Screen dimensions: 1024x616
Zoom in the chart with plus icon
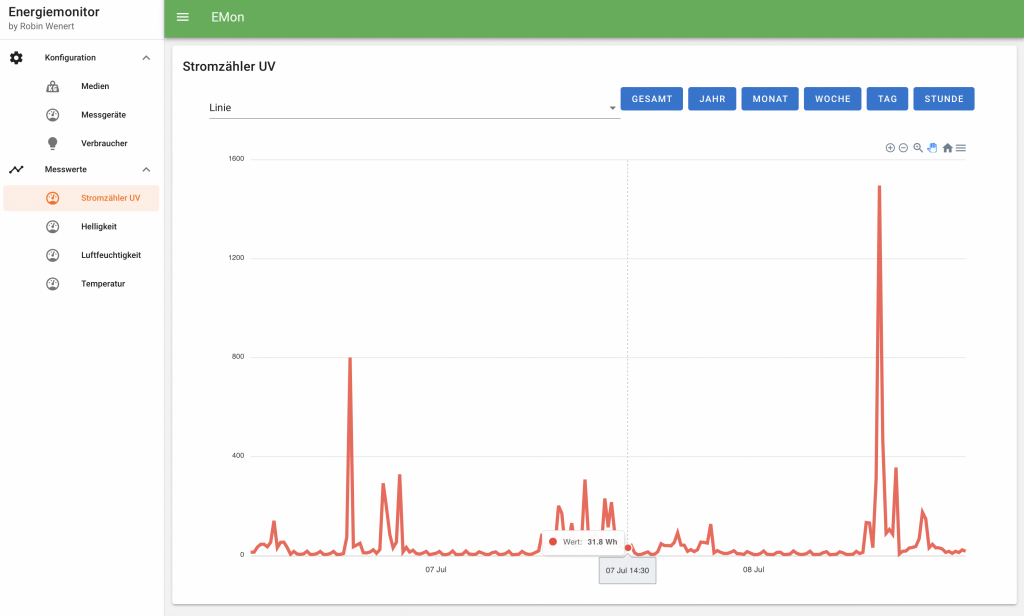tap(890, 148)
